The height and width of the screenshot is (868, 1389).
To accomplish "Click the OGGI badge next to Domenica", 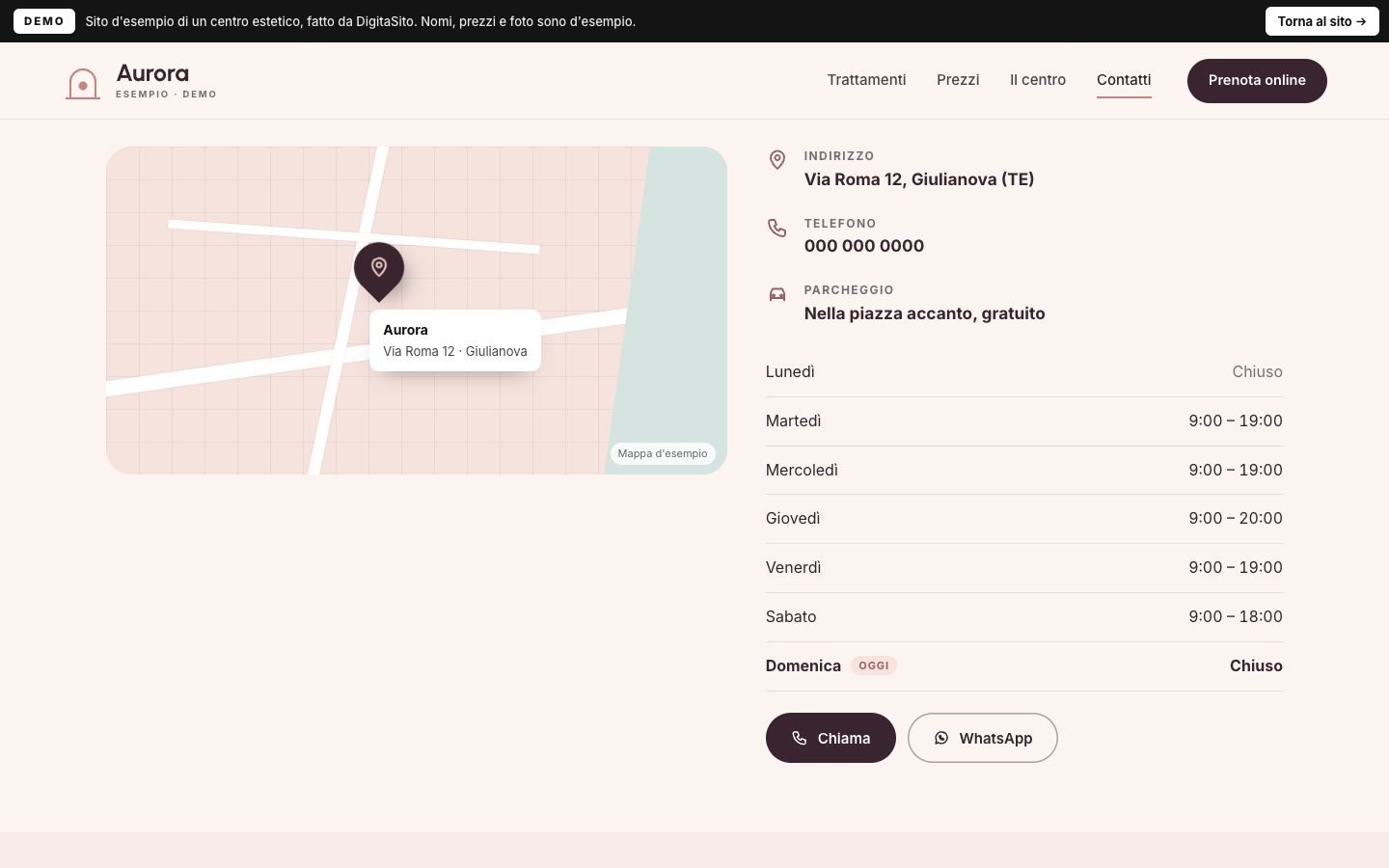I will coord(874,665).
